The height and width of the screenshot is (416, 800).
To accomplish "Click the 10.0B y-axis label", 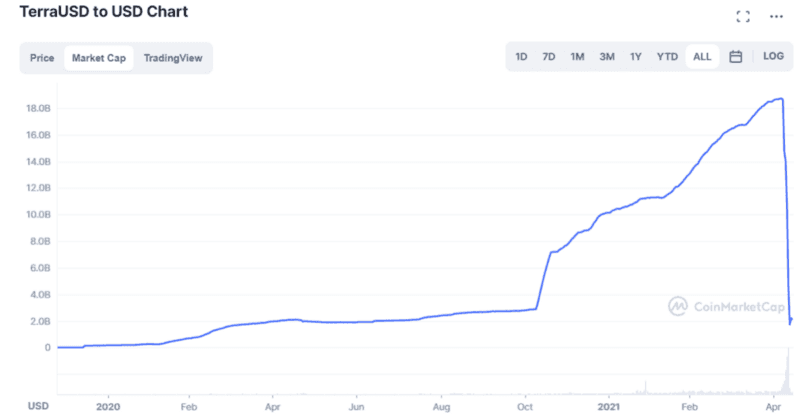I will tap(39, 215).
